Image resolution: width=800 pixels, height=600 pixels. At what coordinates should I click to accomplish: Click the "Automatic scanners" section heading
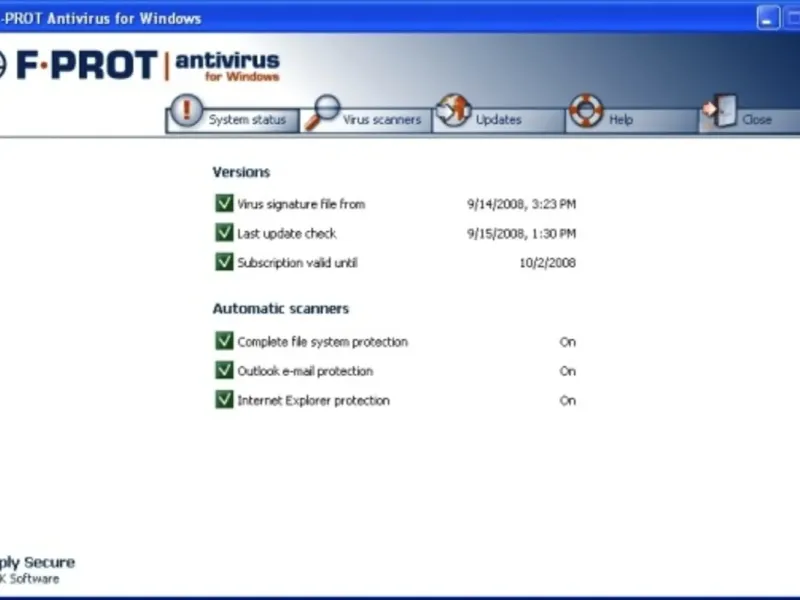click(x=281, y=309)
